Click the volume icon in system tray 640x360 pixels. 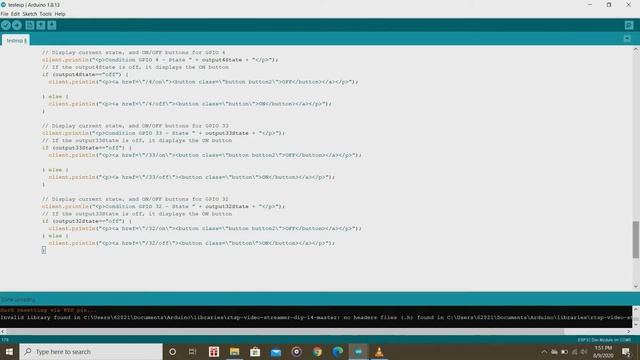(x=584, y=352)
